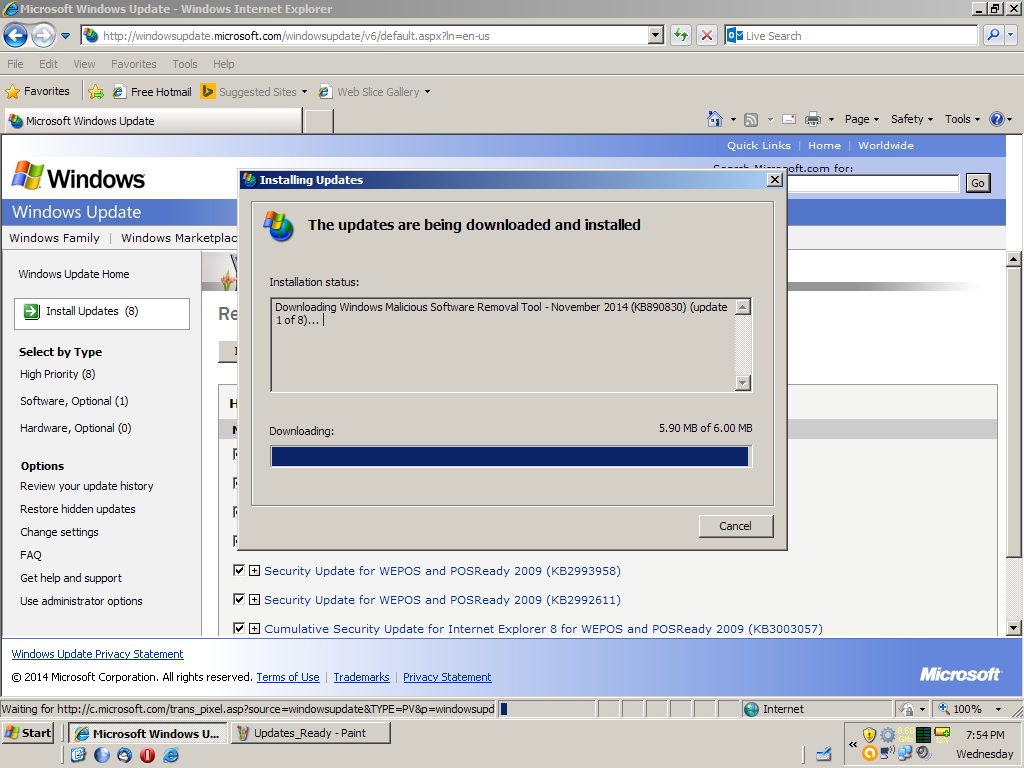Expand details for KB3003057 update

click(255, 629)
